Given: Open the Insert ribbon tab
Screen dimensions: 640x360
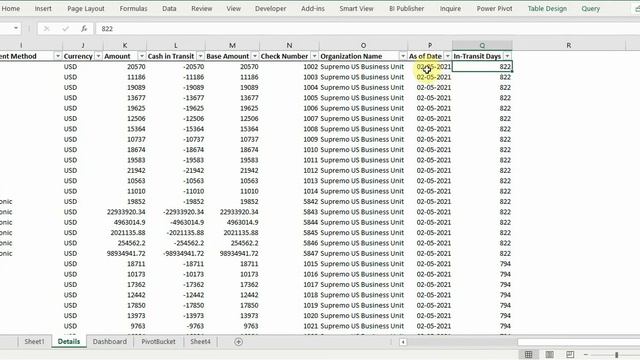Looking at the screenshot, I should coord(43,9).
